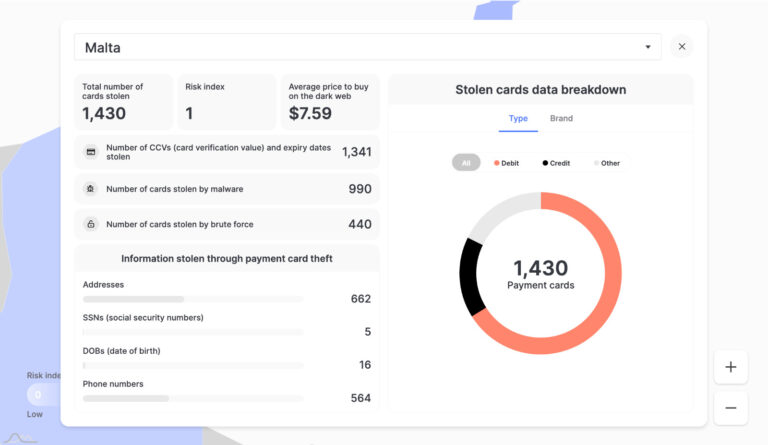The width and height of the screenshot is (768, 445).
Task: Open the country dropdown arrow
Action: (x=648, y=47)
